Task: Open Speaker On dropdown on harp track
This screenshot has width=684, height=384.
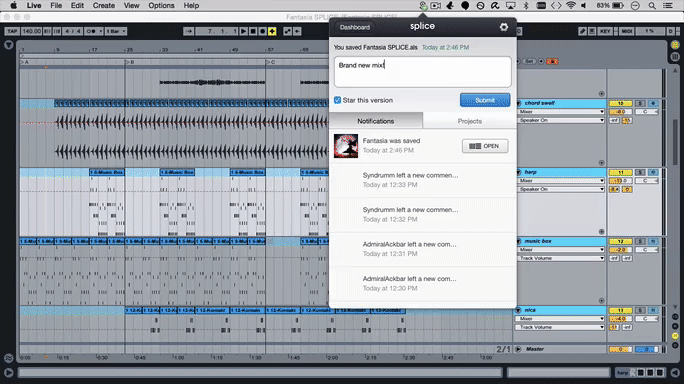Action: [561, 189]
